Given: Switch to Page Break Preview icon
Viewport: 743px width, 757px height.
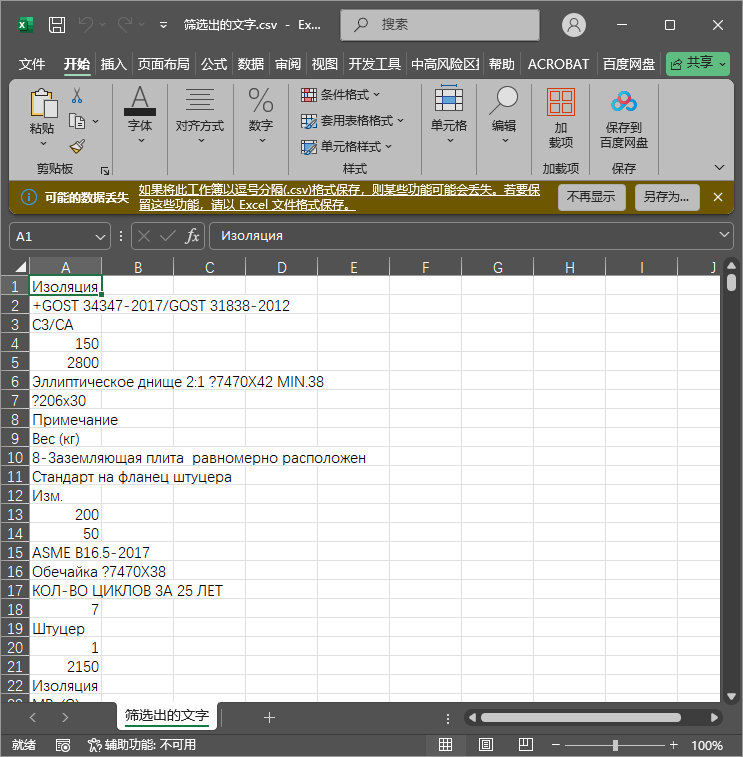Looking at the screenshot, I should (526, 744).
